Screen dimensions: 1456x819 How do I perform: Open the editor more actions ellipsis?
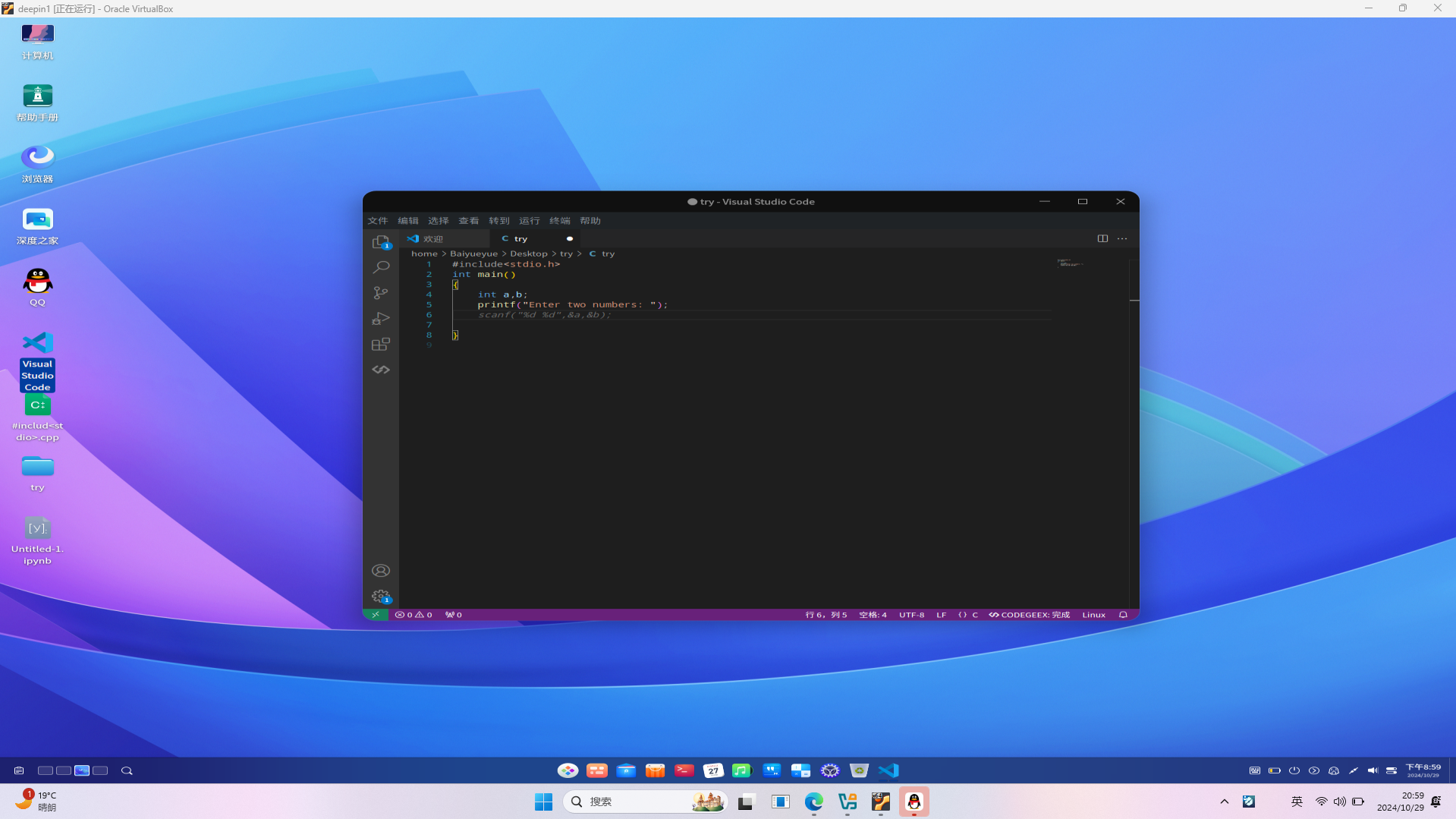(x=1122, y=238)
